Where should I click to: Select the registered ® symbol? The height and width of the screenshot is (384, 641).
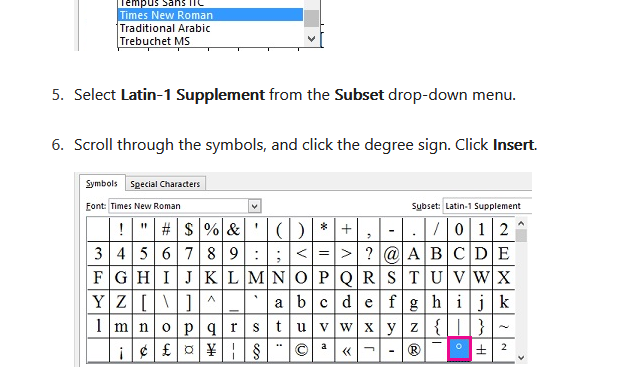(414, 350)
